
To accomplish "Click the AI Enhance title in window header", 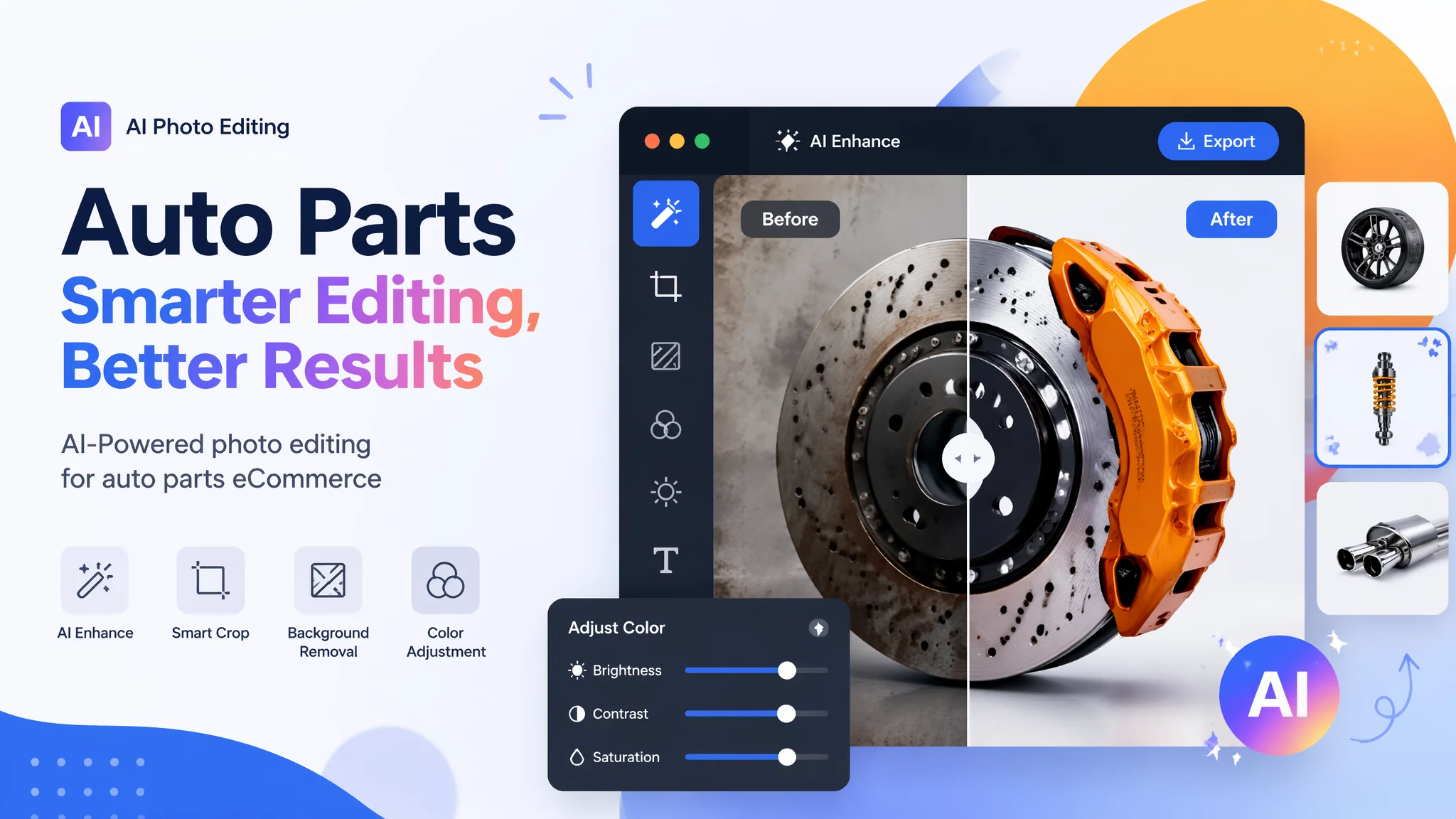I will tap(855, 141).
